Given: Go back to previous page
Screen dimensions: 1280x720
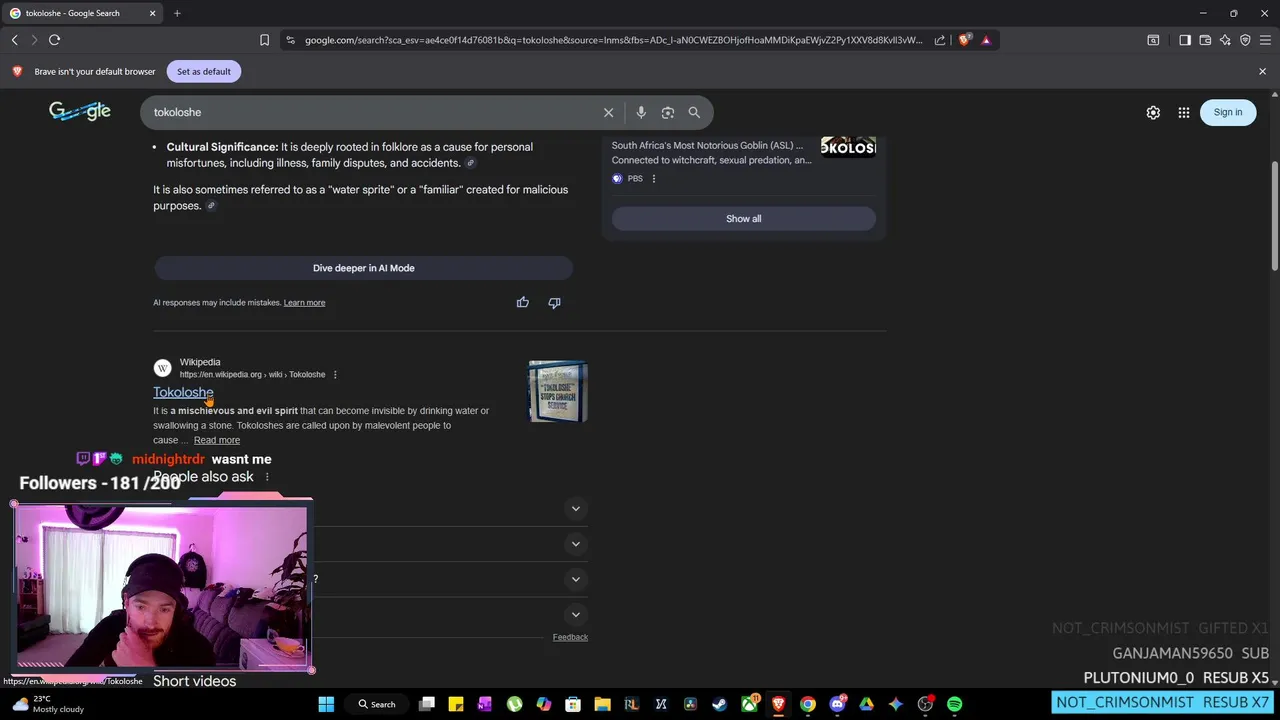Looking at the screenshot, I should (14, 40).
